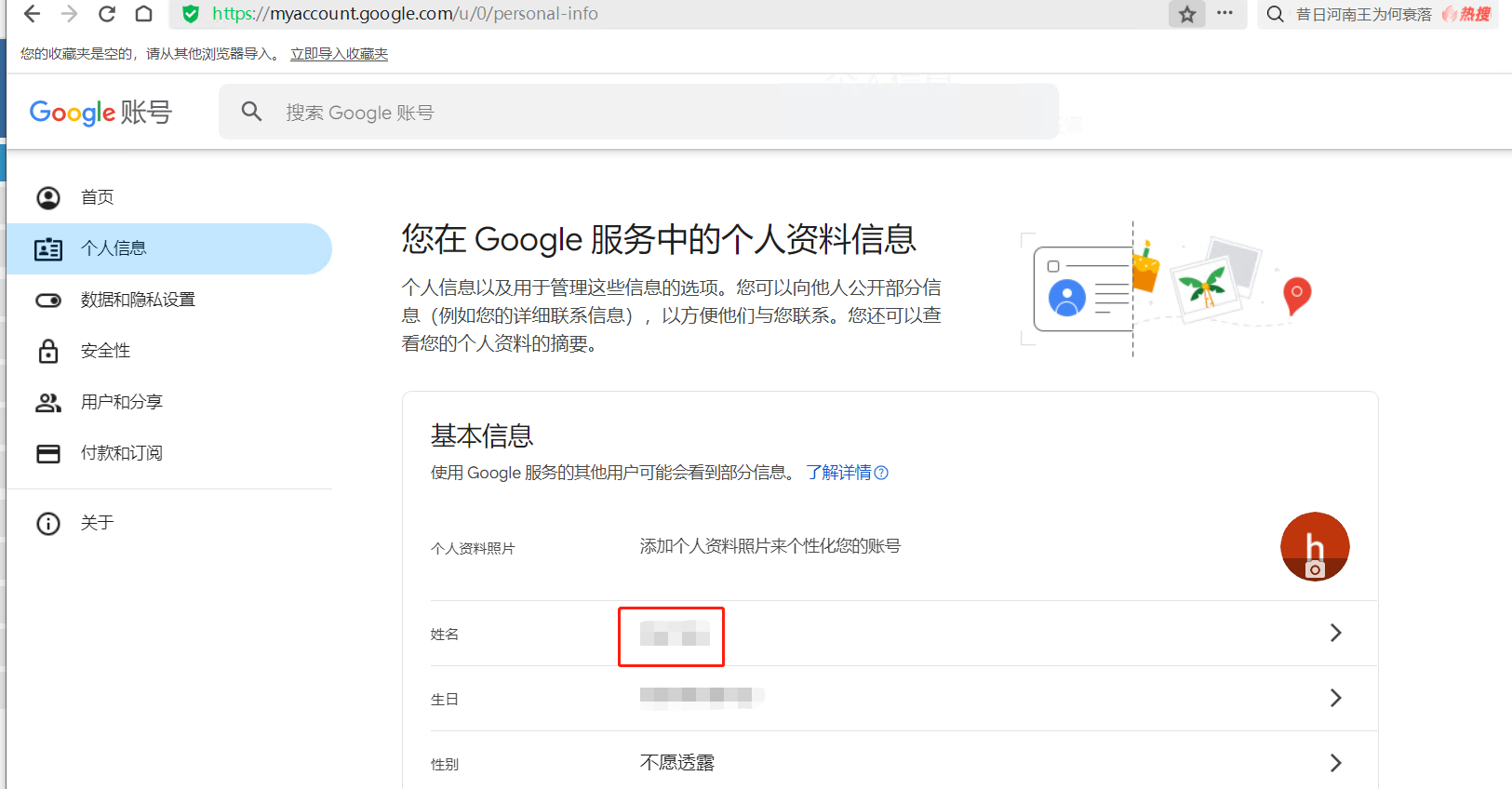1512x789 pixels.
Task: Click the 付款和订阅 card icon
Action: [48, 453]
